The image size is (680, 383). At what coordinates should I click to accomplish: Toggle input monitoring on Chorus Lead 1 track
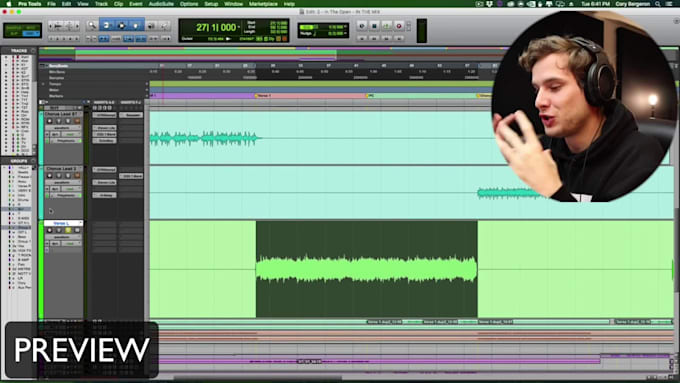coord(59,121)
